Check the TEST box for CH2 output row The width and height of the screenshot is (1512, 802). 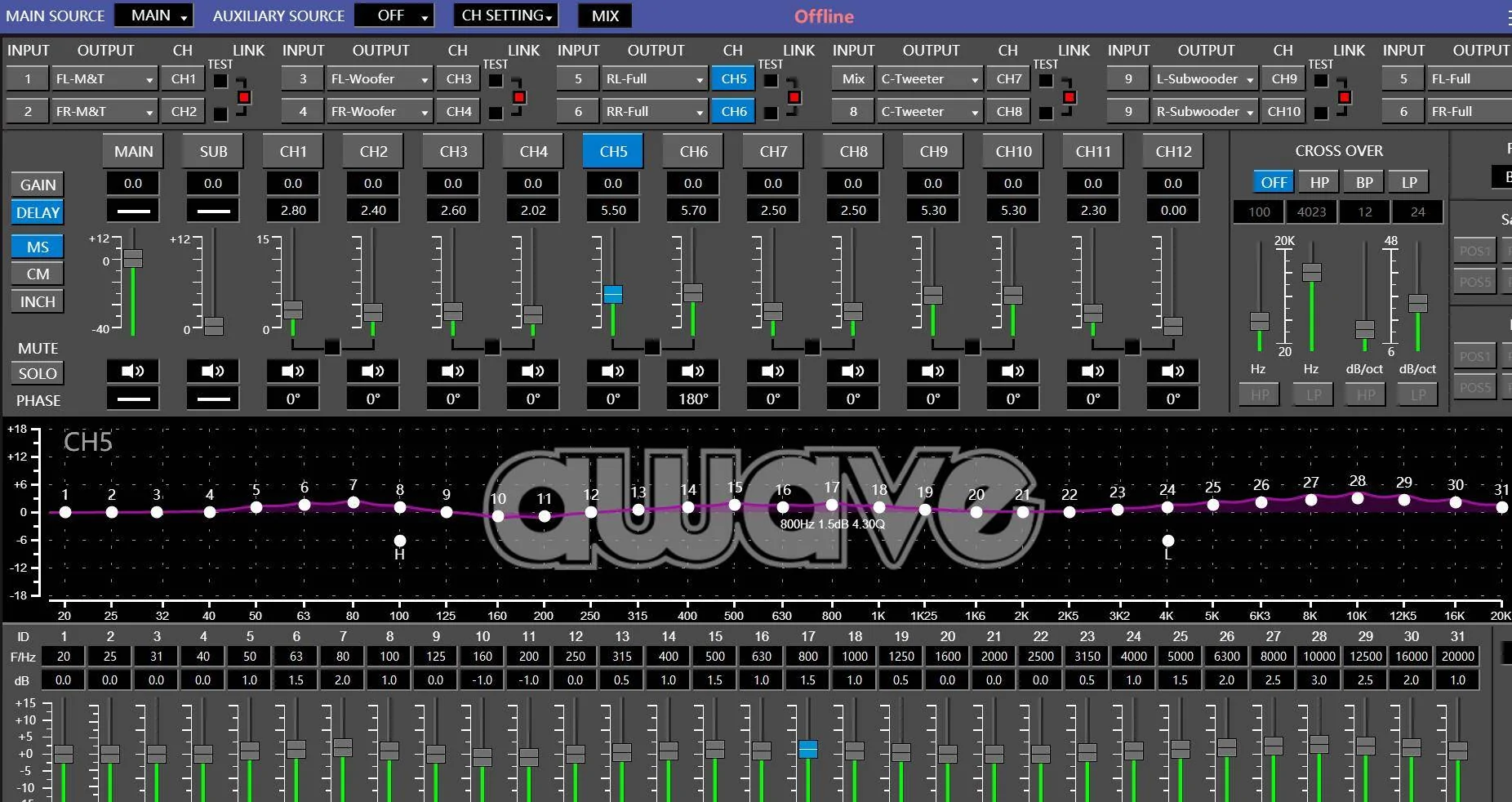coord(220,114)
